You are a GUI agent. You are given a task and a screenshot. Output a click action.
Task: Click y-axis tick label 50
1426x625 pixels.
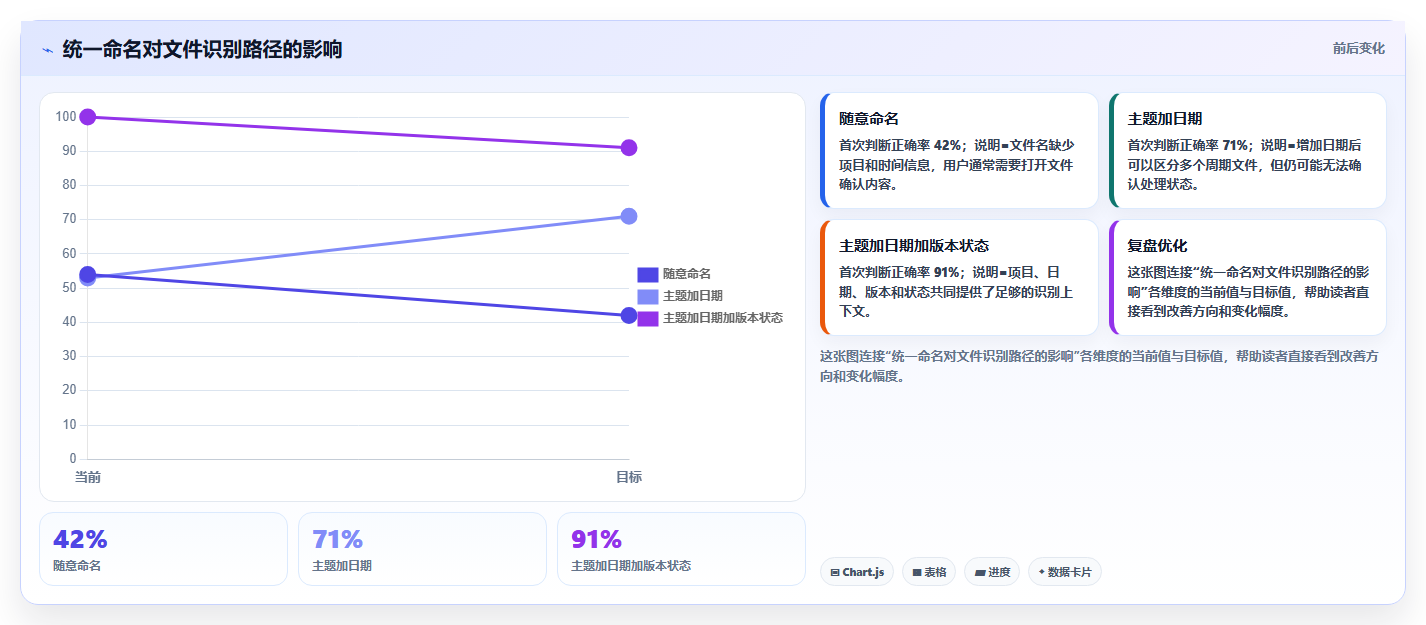69,288
